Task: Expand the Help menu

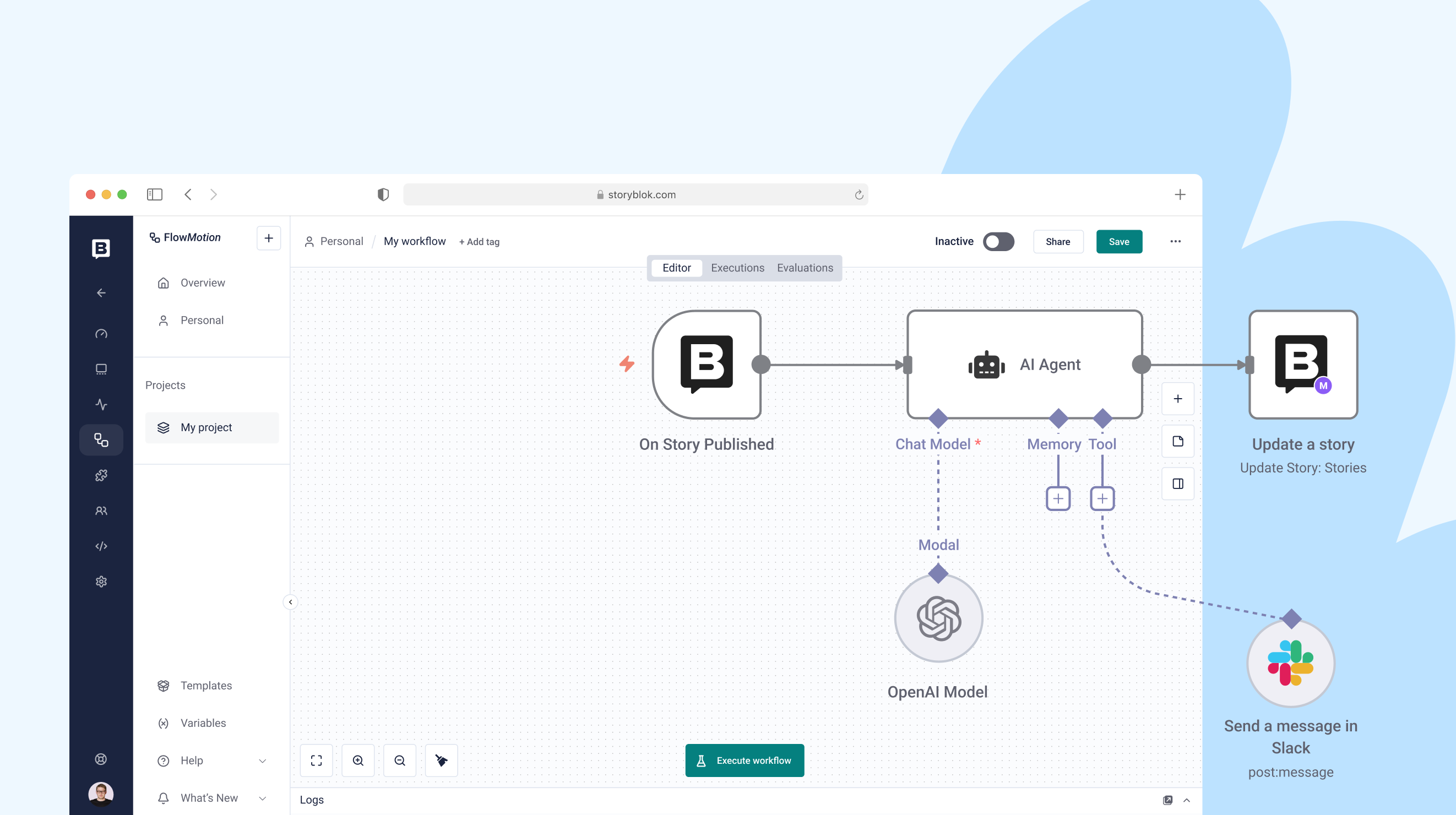Action: click(262, 760)
